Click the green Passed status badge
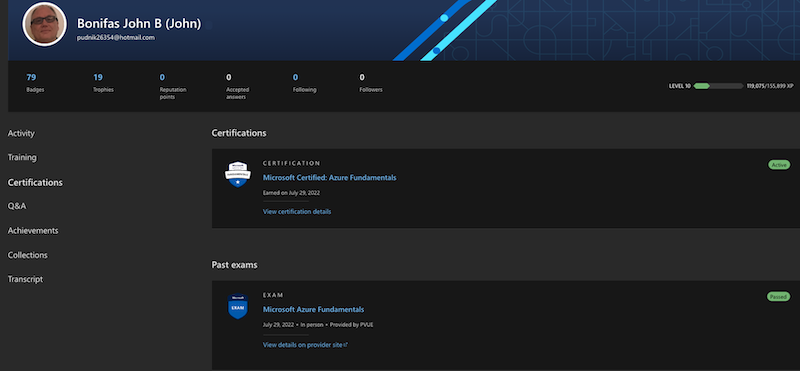This screenshot has width=800, height=371. pos(778,296)
